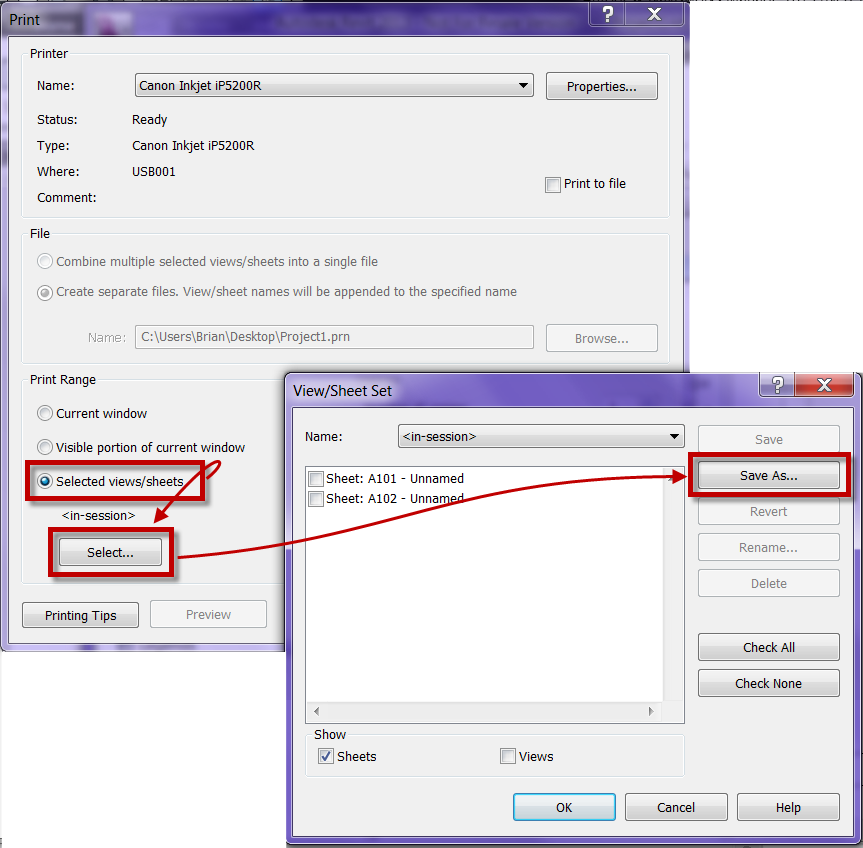863x848 pixels.
Task: Select Combine multiple views into single file
Action: [x=45, y=261]
